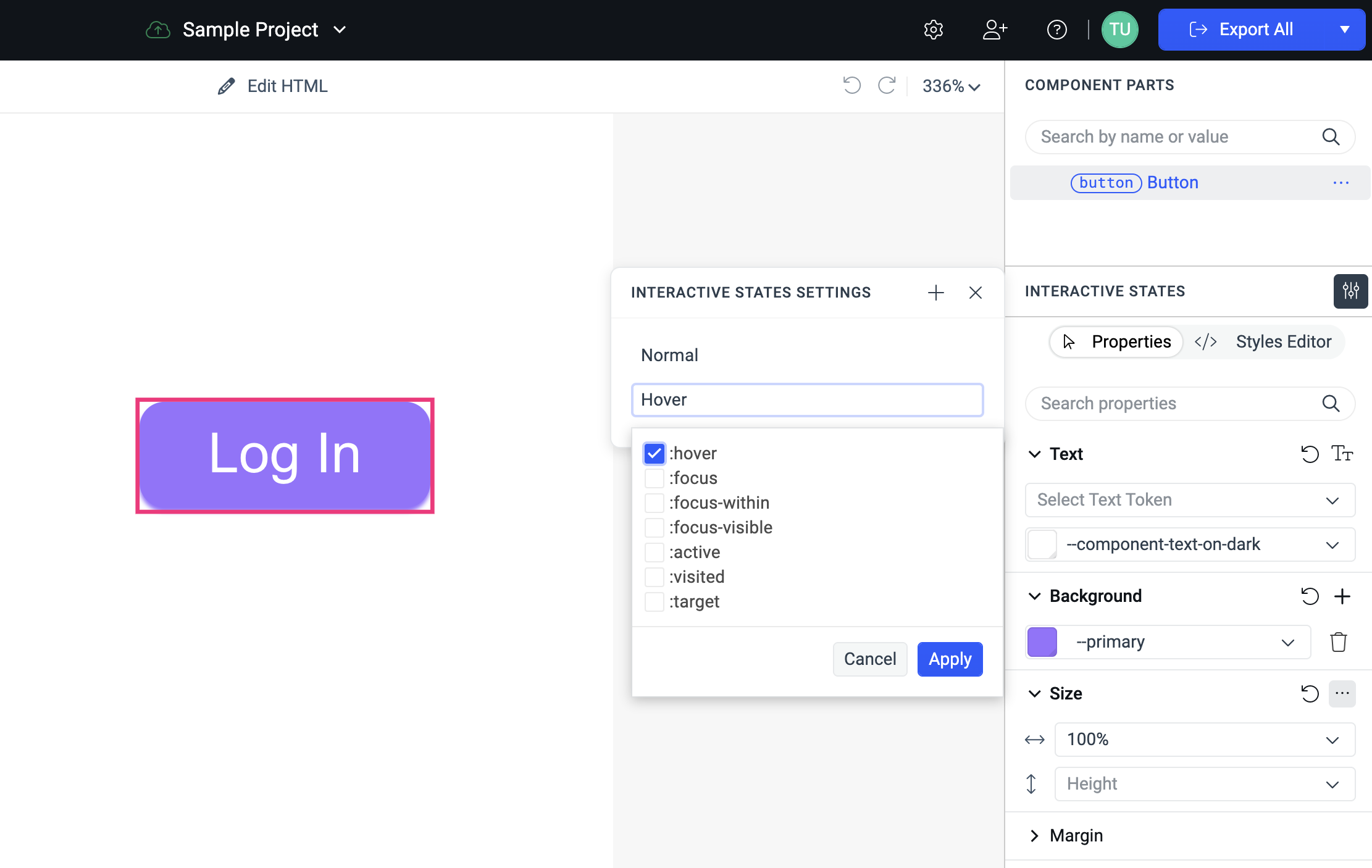
Task: Click the settings gear icon
Action: [933, 30]
